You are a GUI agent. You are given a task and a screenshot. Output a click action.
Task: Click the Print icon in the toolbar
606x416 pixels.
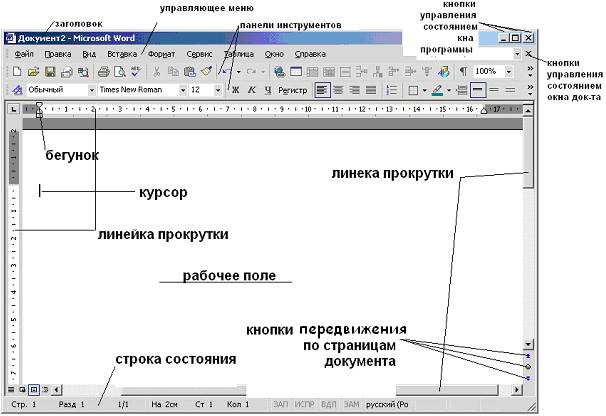point(101,72)
